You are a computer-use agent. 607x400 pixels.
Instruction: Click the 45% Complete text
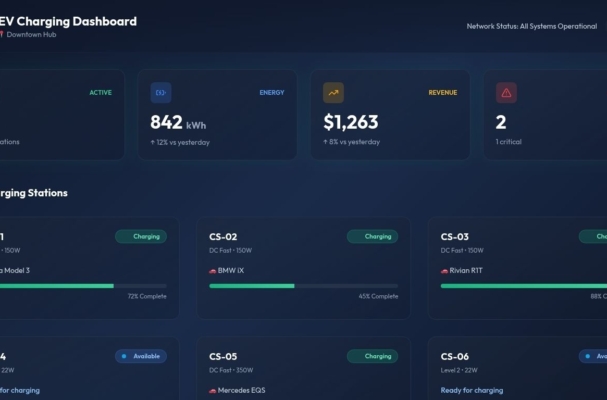coord(378,297)
